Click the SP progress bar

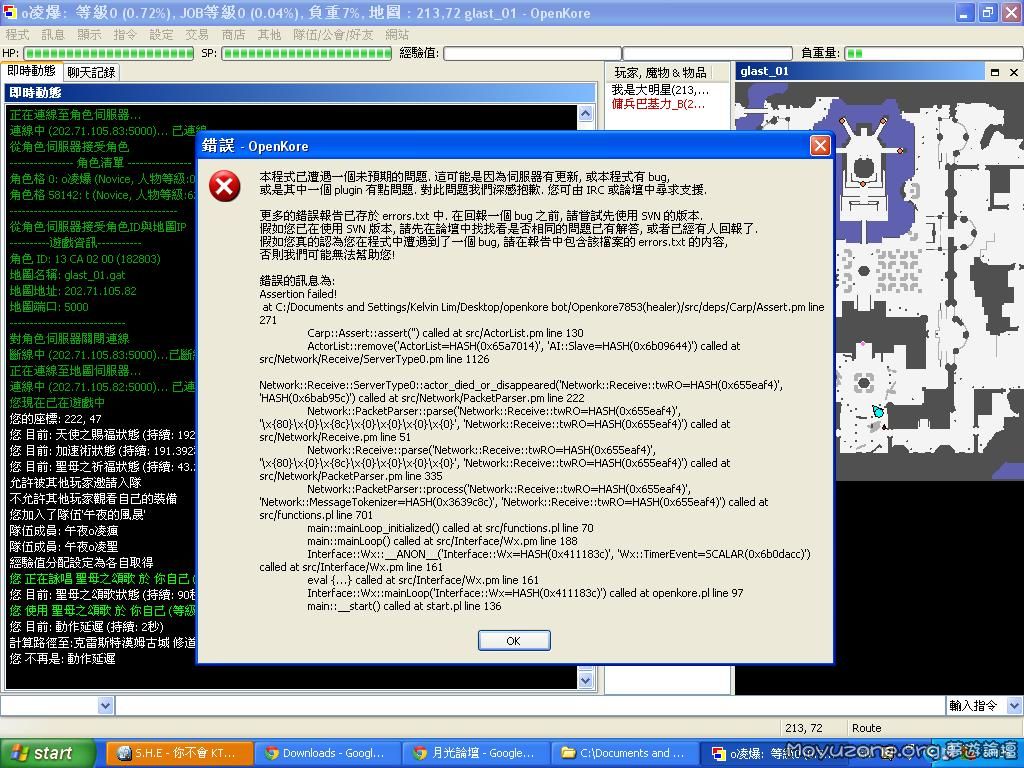click(x=306, y=53)
